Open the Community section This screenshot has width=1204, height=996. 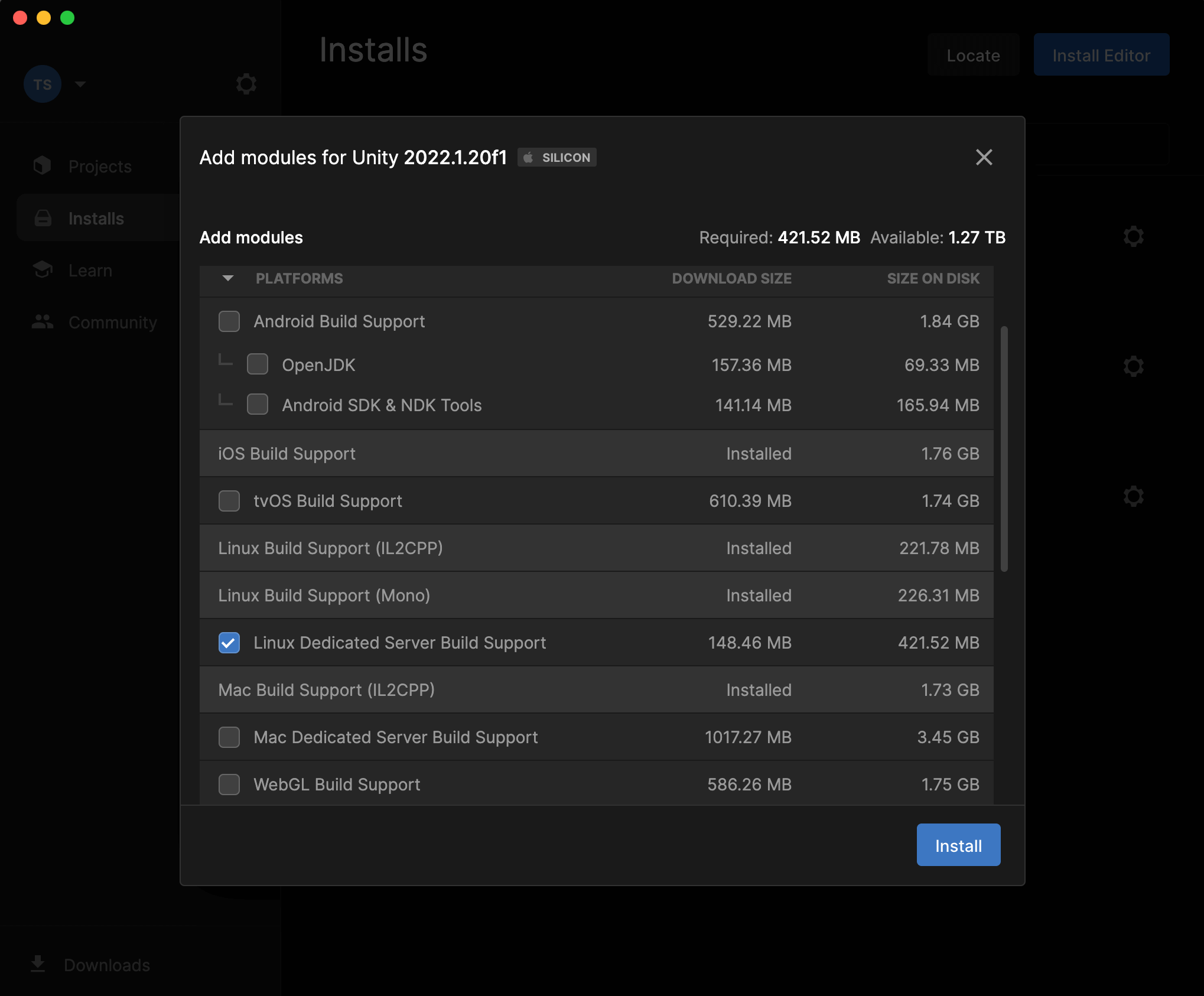(x=112, y=322)
